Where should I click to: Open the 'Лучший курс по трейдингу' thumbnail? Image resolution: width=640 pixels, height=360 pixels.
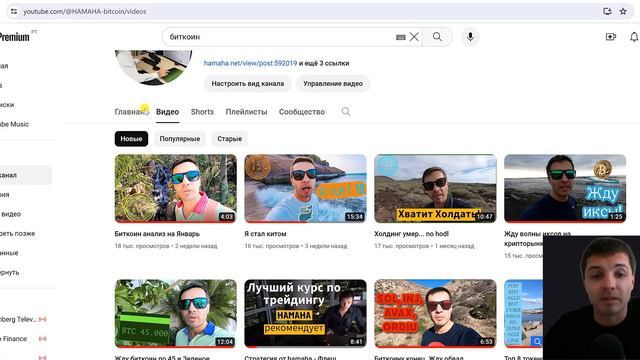point(305,313)
